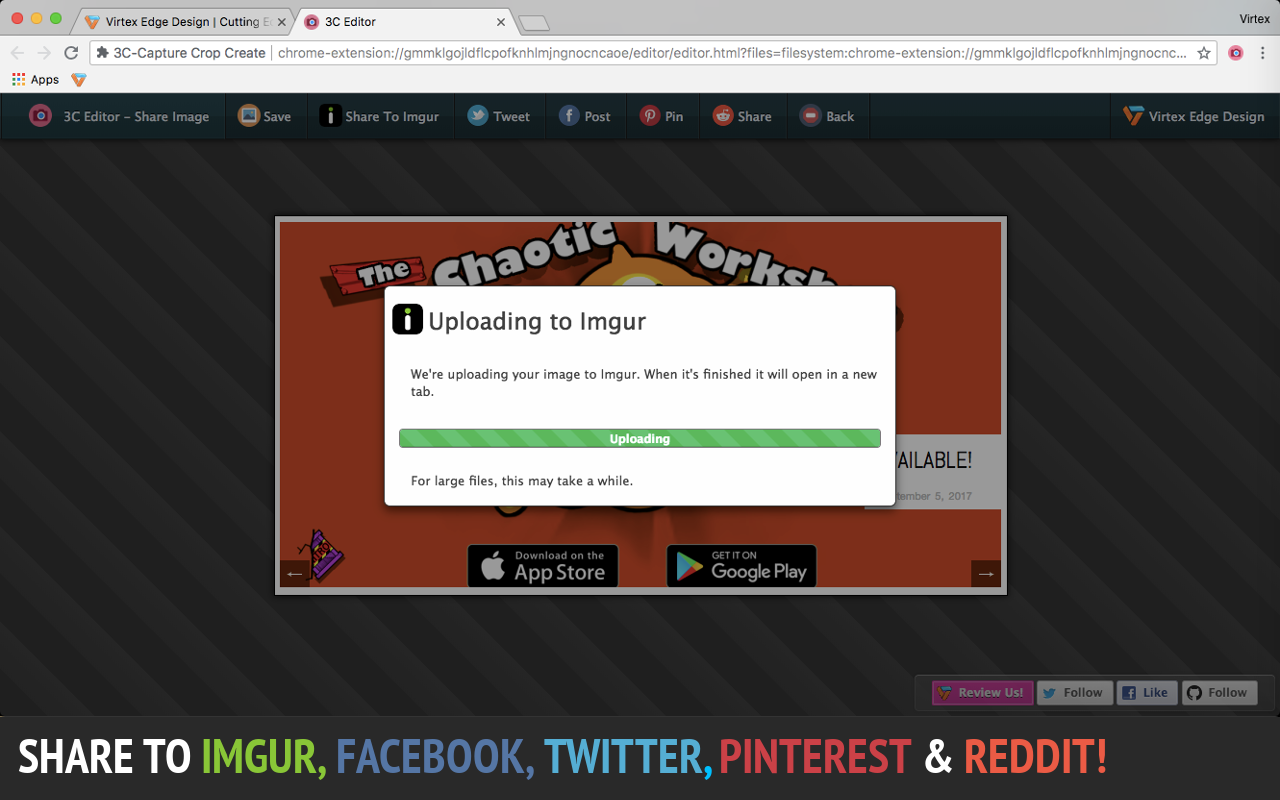Bookmark page with the star icon
The height and width of the screenshot is (800, 1280).
tap(1204, 53)
